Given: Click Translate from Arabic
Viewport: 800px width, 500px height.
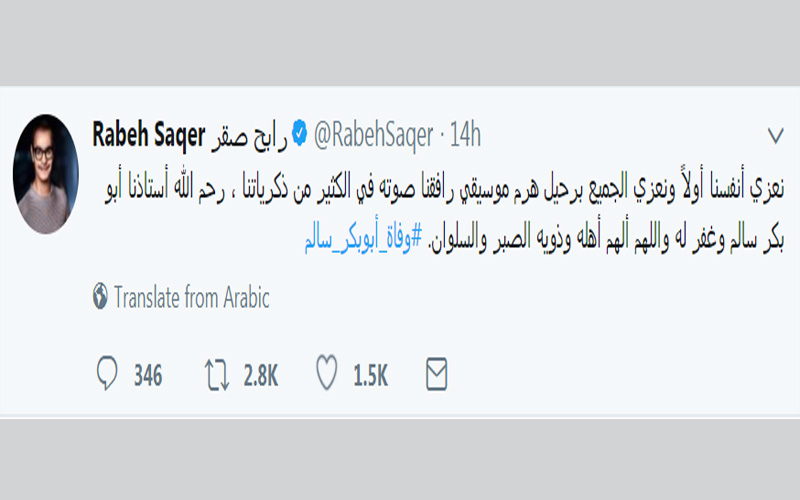Looking at the screenshot, I should [x=192, y=297].
